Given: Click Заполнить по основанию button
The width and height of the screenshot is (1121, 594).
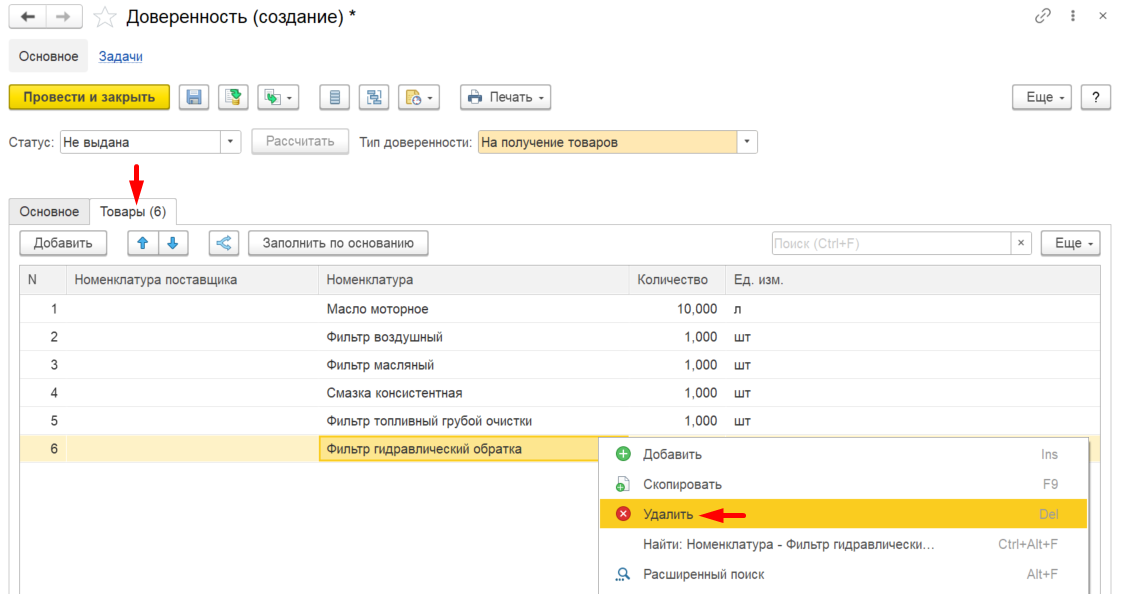Looking at the screenshot, I should tap(338, 243).
